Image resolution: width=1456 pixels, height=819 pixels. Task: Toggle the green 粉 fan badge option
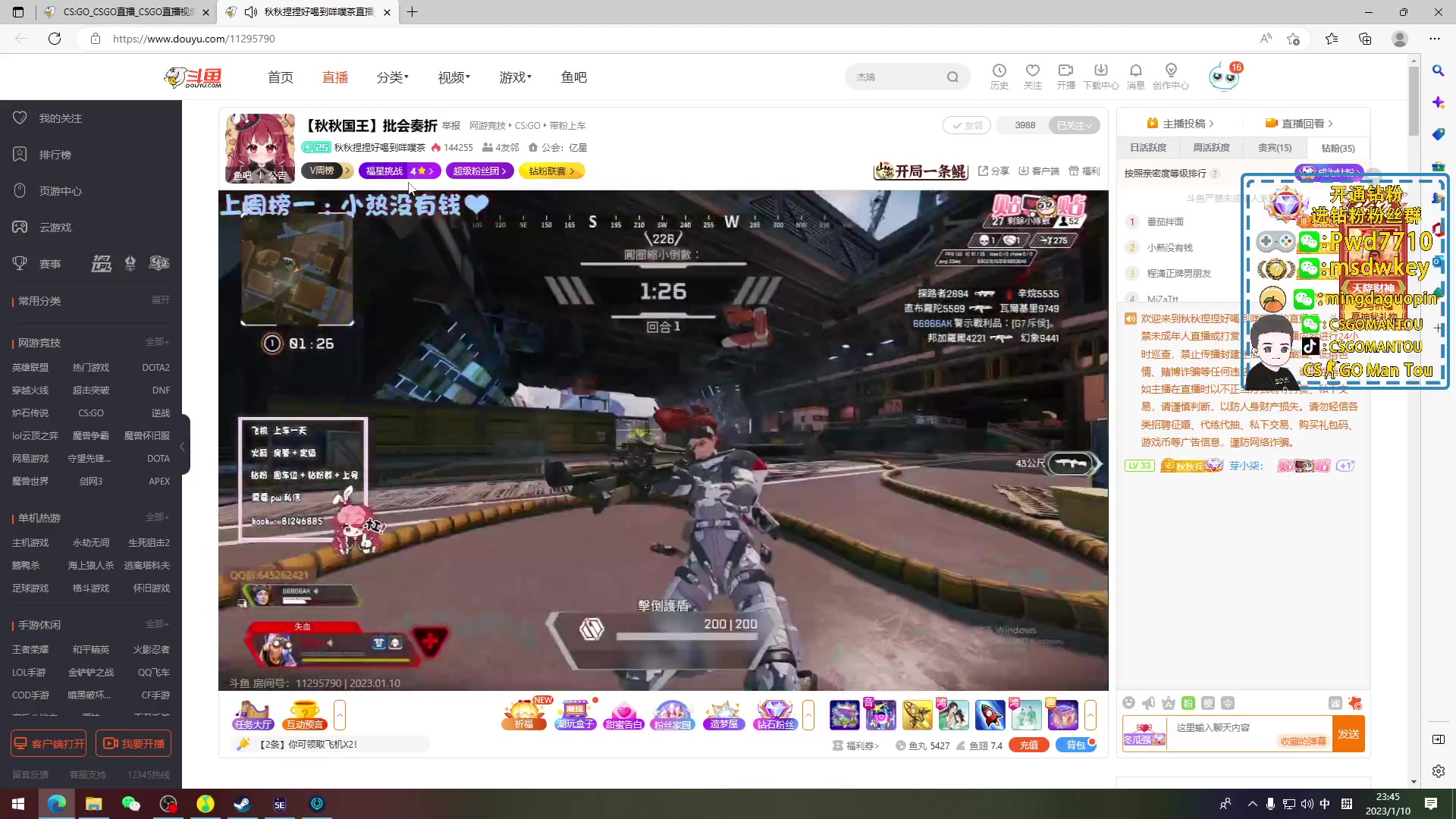(x=1188, y=704)
